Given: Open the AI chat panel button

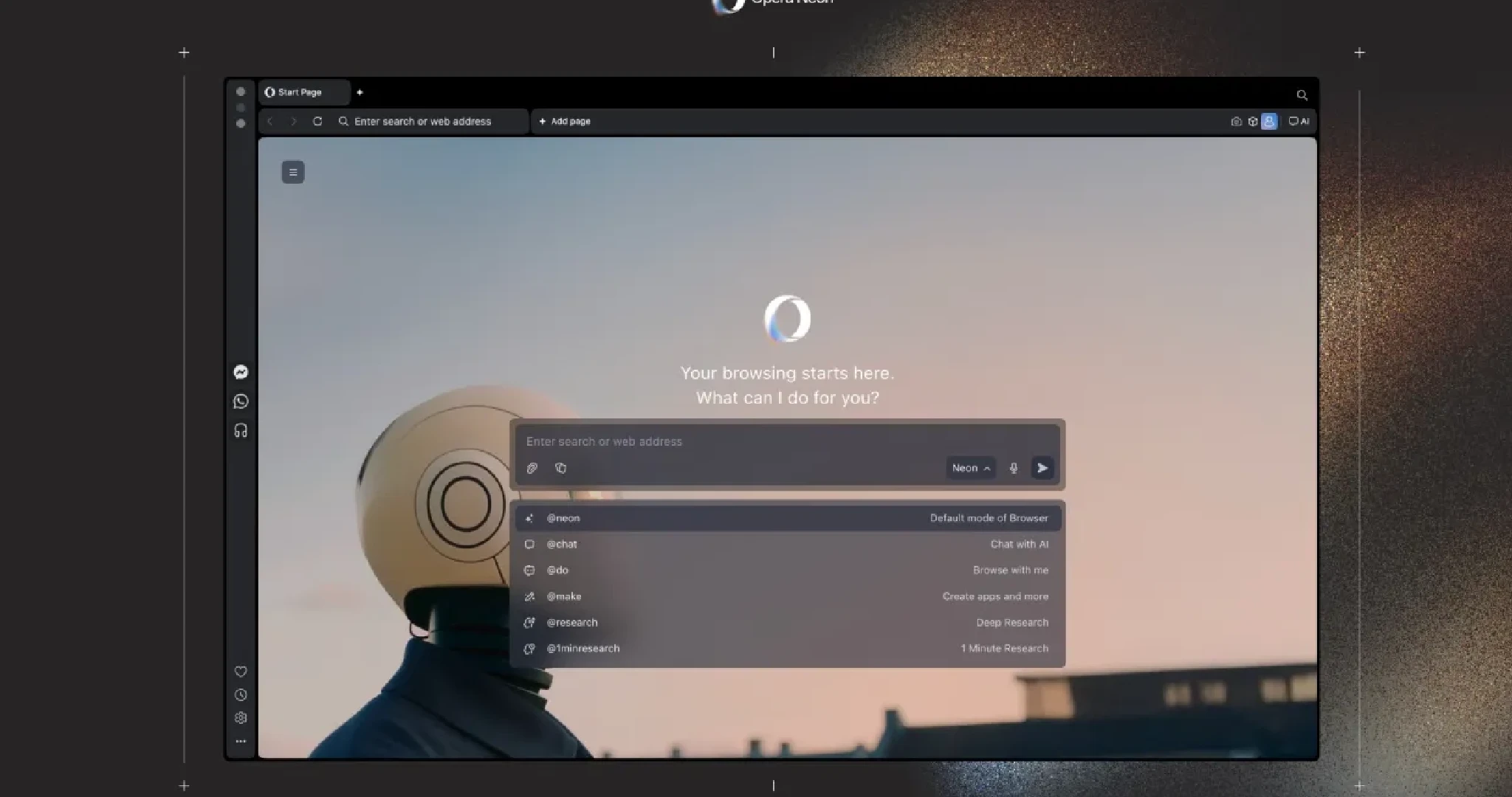Looking at the screenshot, I should pyautogui.click(x=1299, y=122).
